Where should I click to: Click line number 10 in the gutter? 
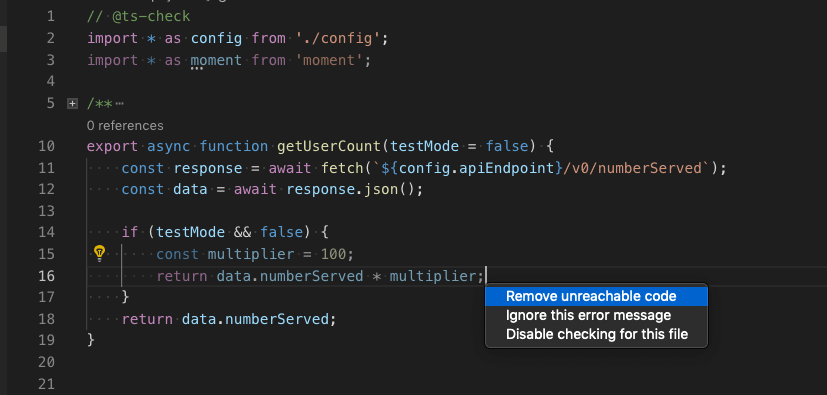point(46,146)
